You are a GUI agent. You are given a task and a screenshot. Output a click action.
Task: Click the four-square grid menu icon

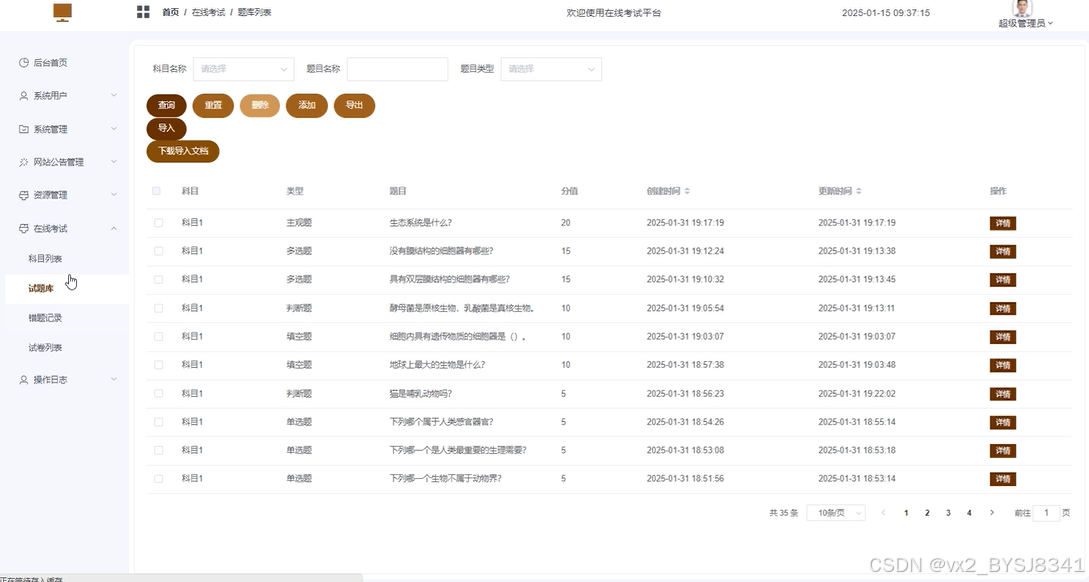(143, 12)
